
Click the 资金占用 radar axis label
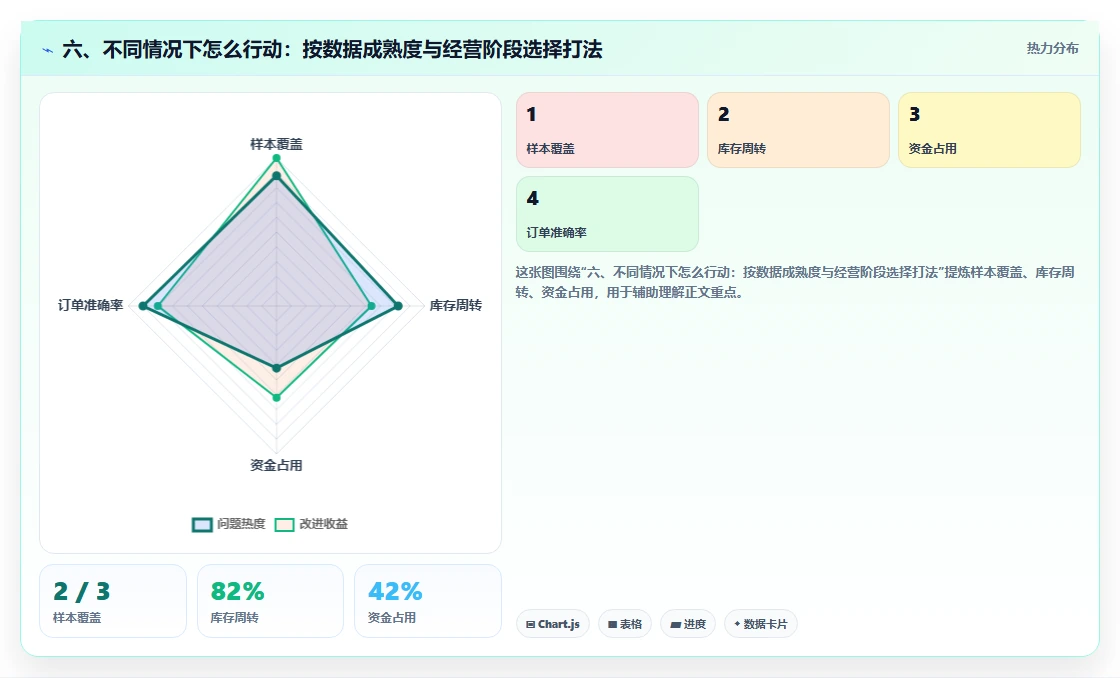[x=276, y=466]
